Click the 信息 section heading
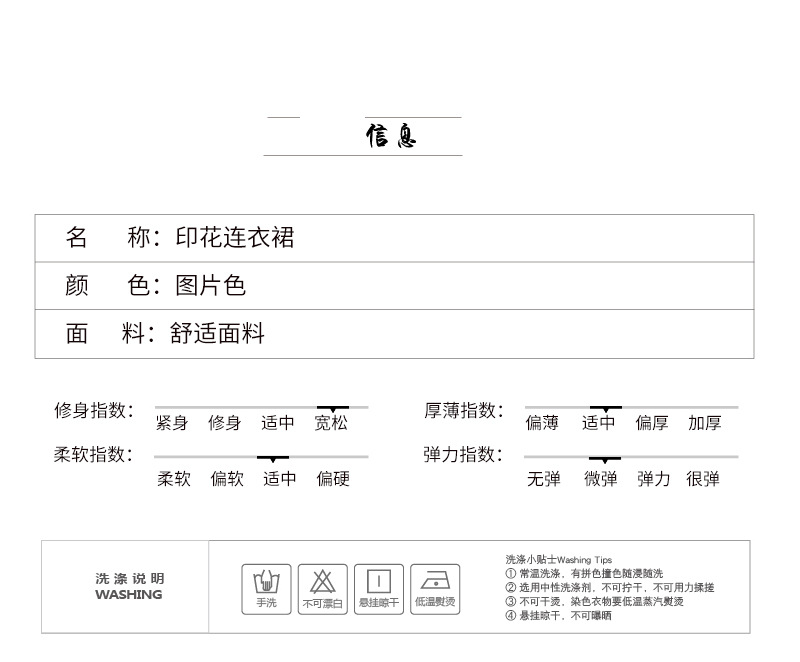 coord(391,136)
